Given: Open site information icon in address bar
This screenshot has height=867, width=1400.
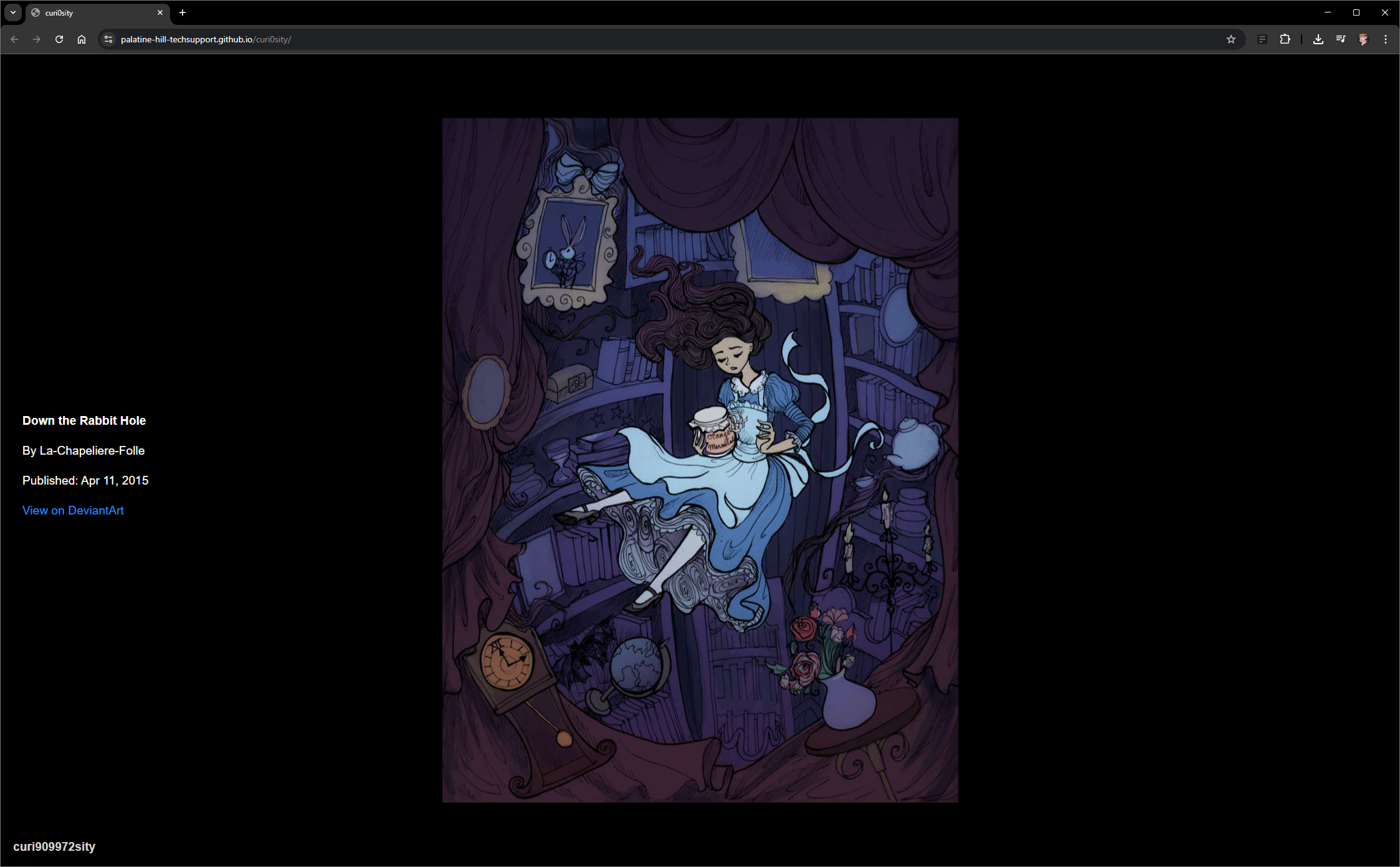Looking at the screenshot, I should pos(108,39).
